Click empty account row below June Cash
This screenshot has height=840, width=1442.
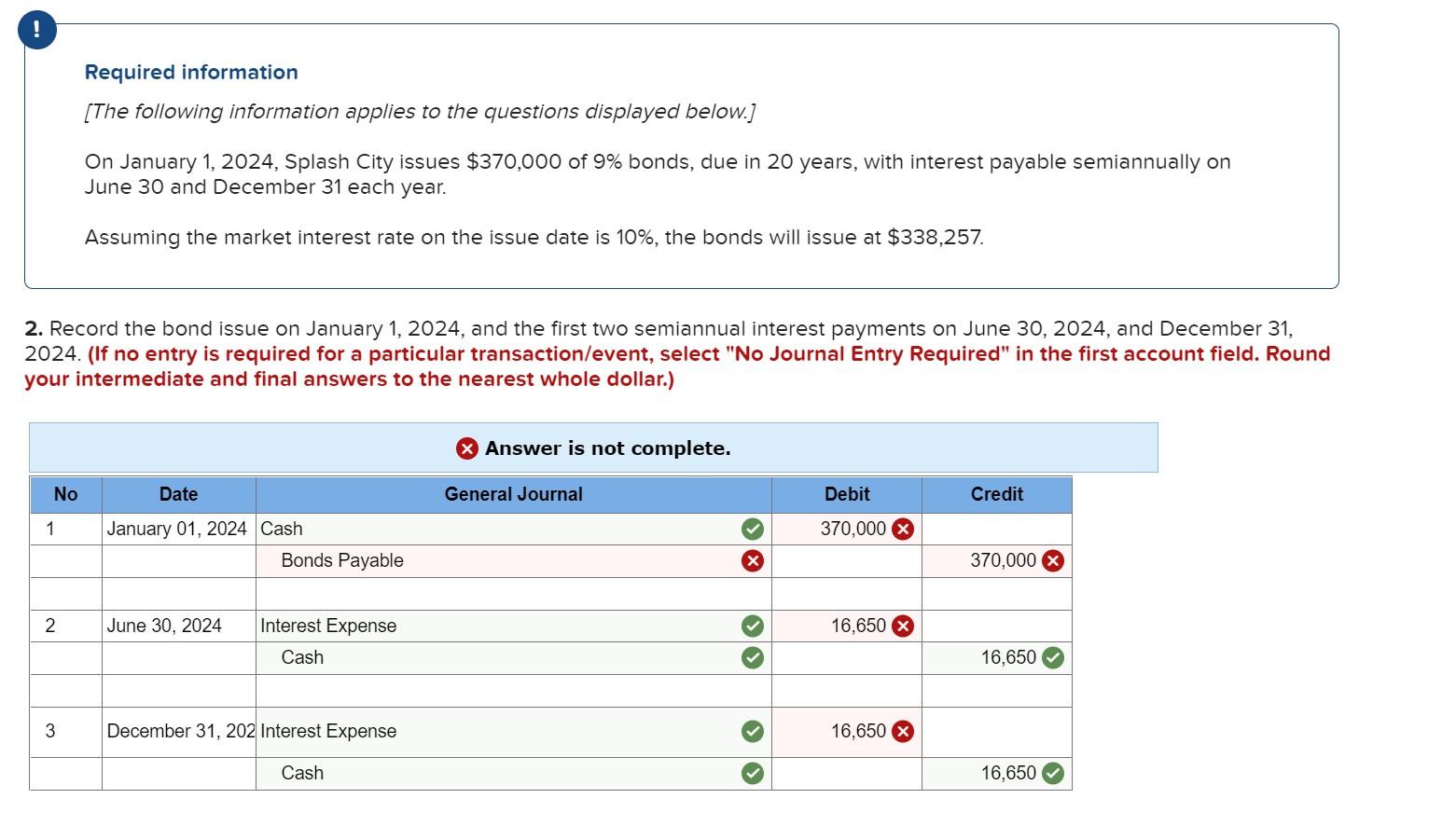[x=513, y=691]
